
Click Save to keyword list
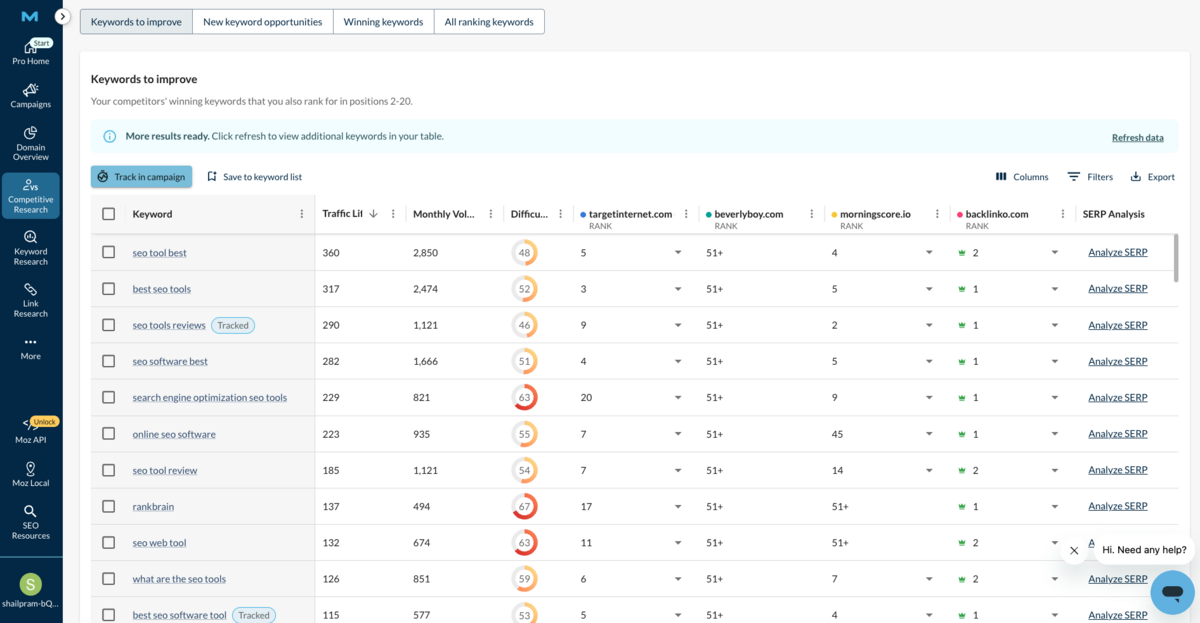(254, 177)
